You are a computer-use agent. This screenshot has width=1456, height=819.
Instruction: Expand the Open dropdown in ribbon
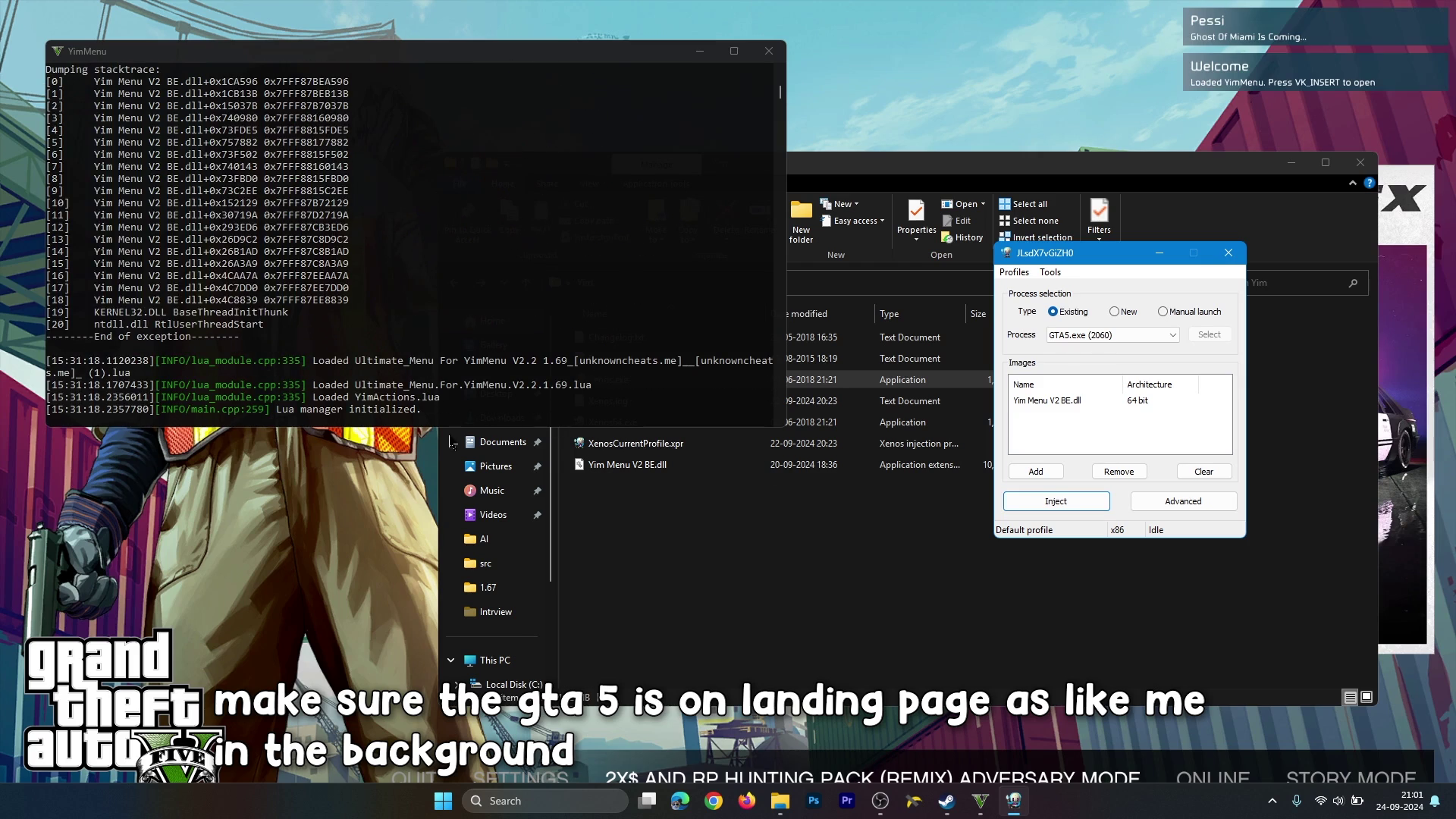click(x=983, y=204)
